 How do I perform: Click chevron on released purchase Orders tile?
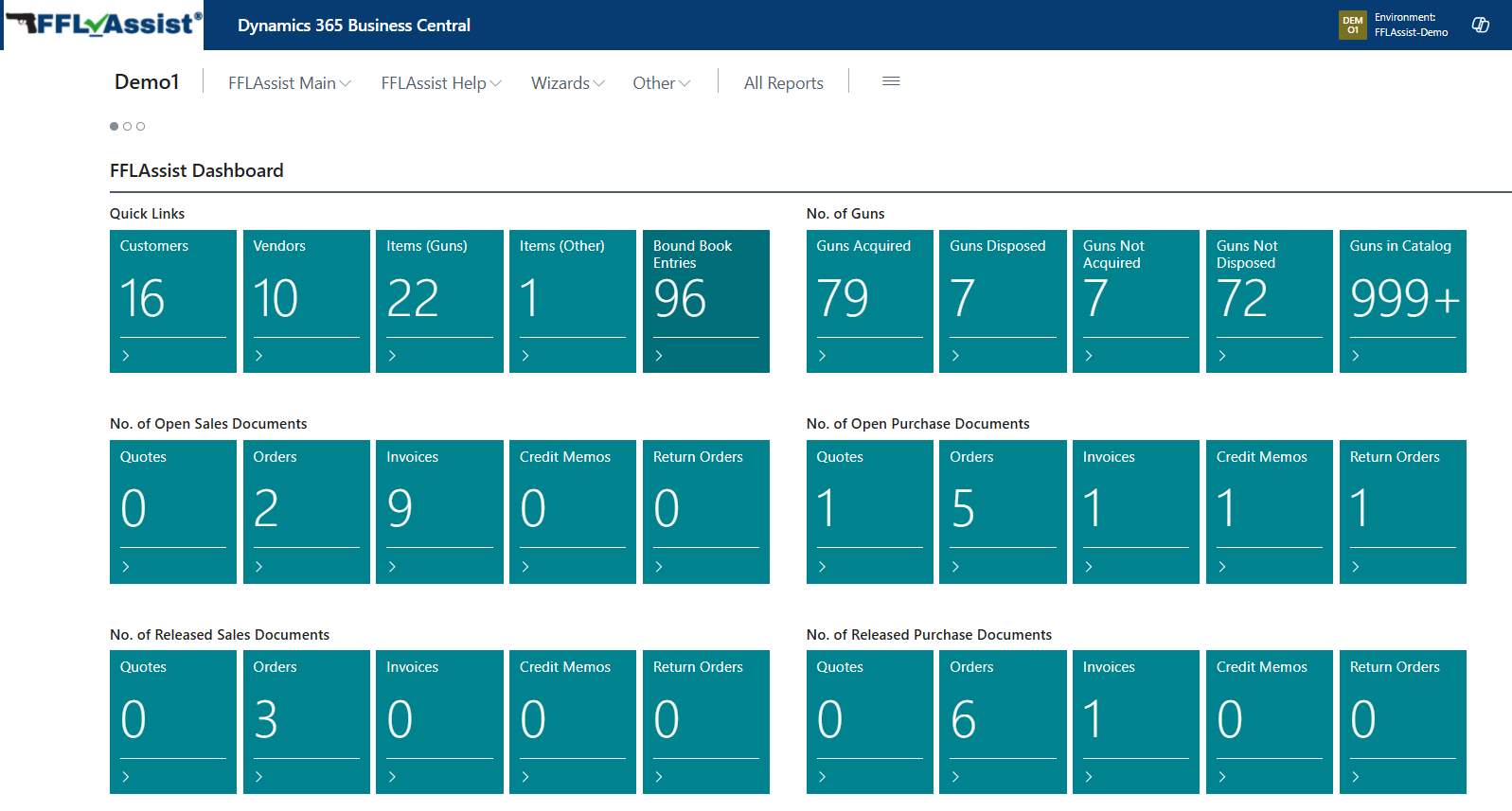point(955,777)
